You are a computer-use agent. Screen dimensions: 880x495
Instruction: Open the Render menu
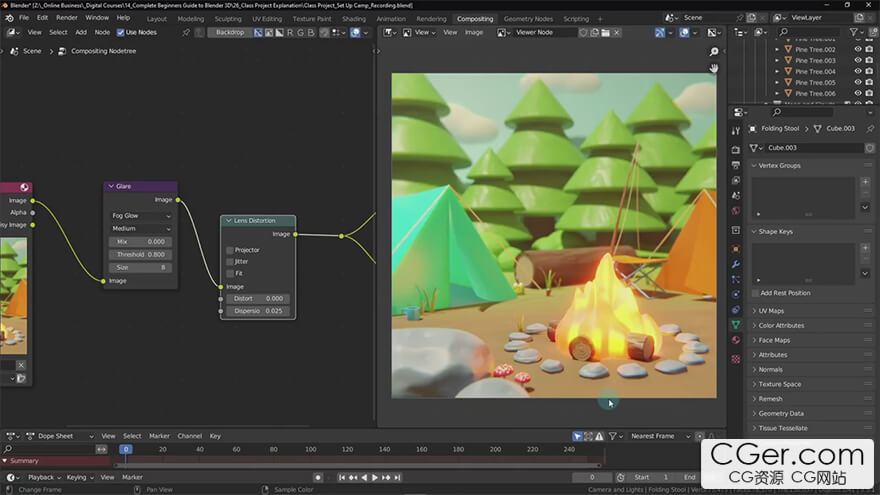(67, 18)
